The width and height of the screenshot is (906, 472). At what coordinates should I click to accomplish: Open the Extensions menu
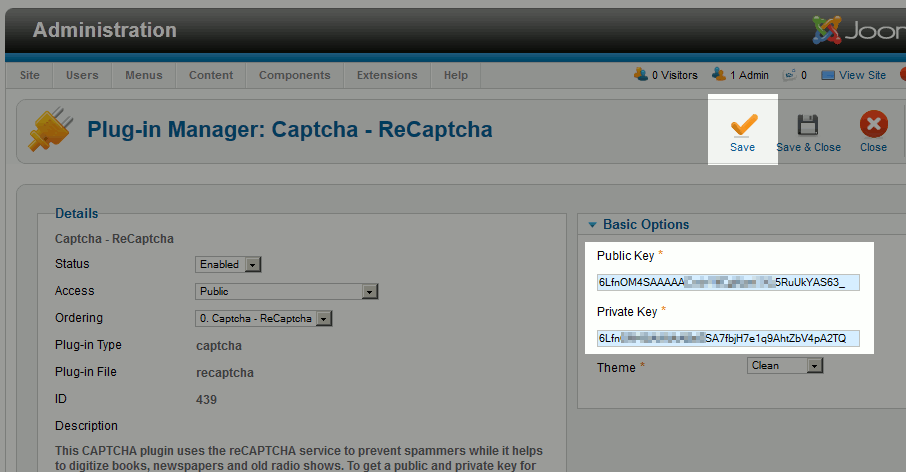[387, 75]
